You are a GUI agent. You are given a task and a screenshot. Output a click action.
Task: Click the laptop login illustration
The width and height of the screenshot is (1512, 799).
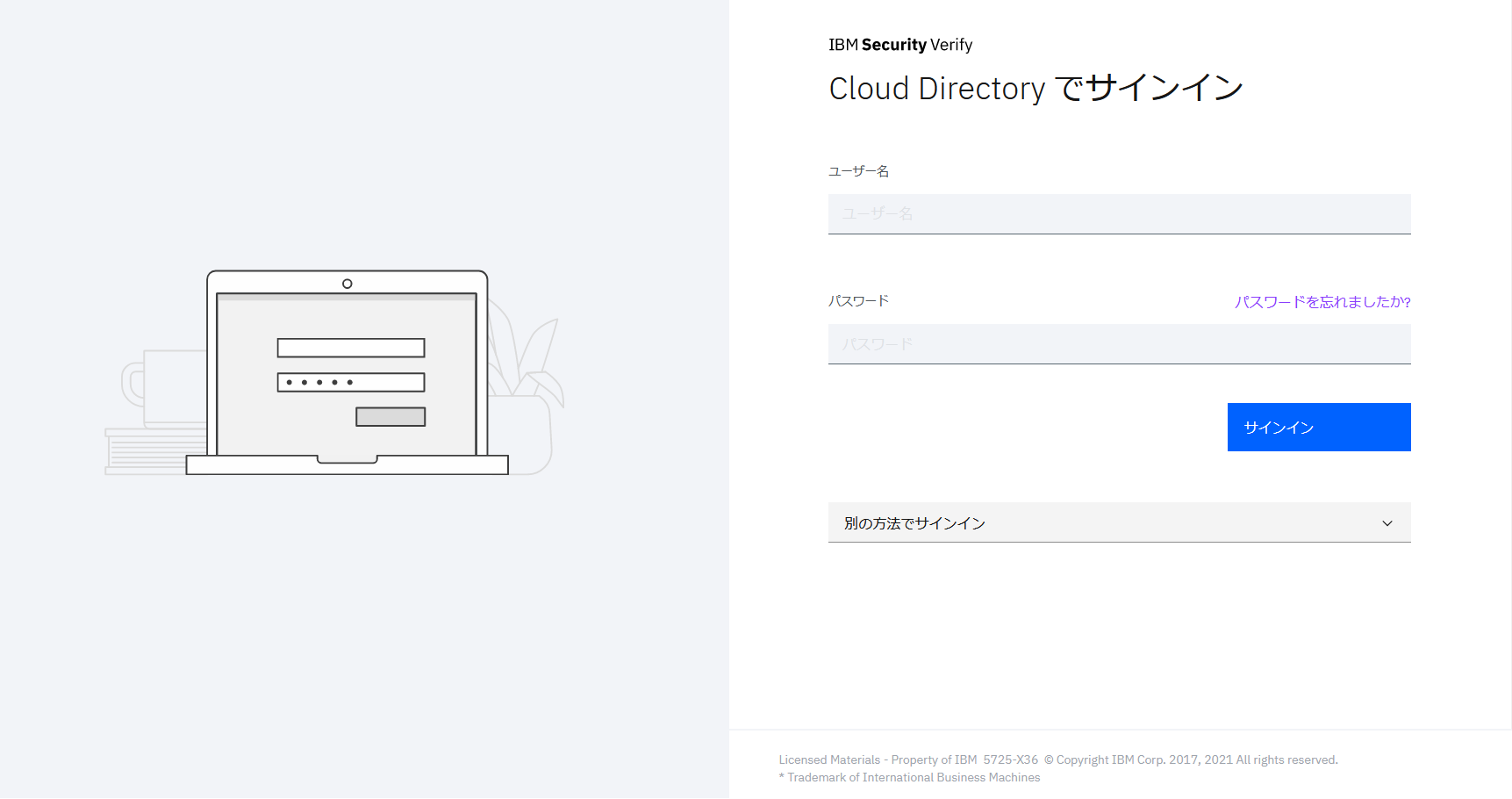[334, 373]
